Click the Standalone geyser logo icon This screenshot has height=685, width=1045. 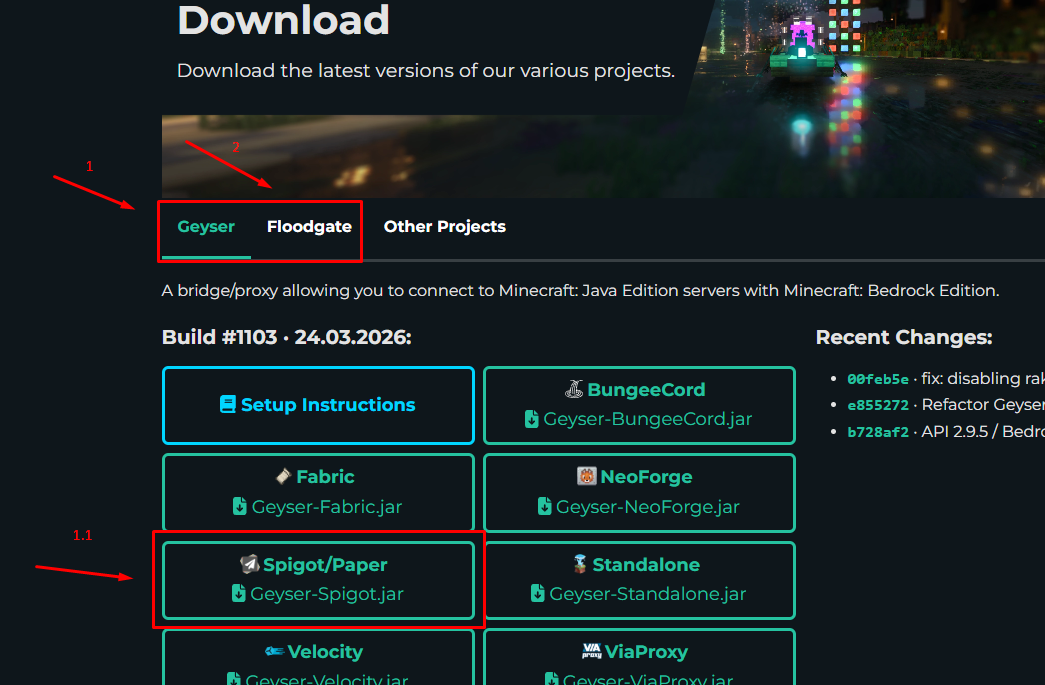coord(580,564)
